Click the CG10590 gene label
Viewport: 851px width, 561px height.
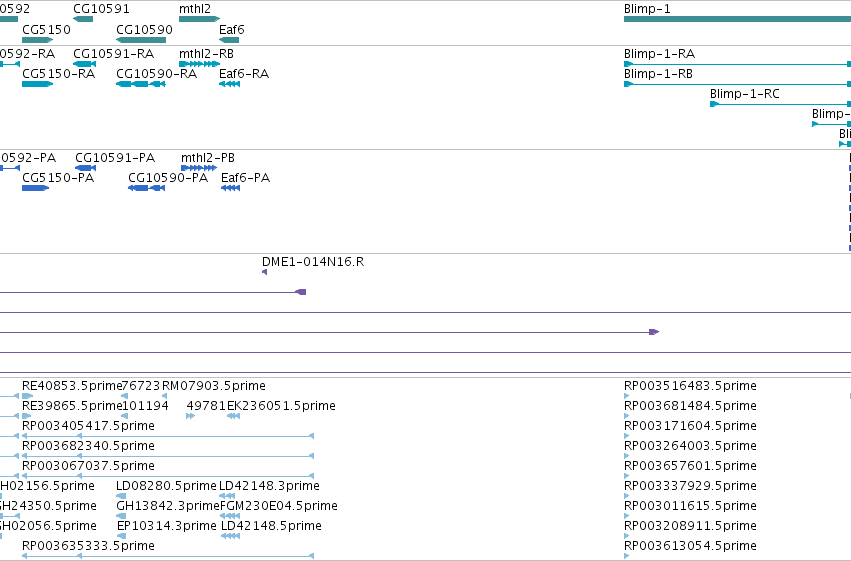[x=144, y=30]
